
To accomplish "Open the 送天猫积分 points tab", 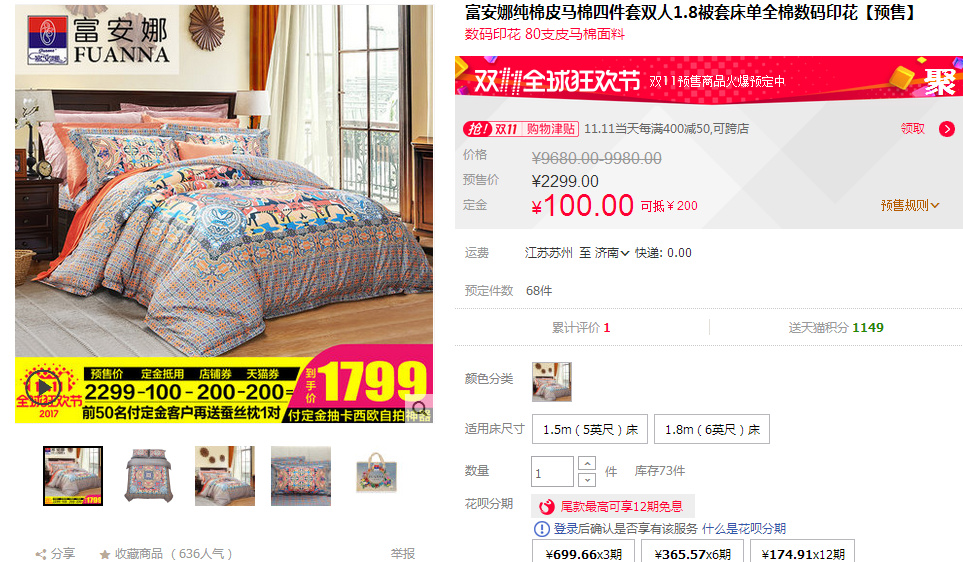I will click(836, 327).
